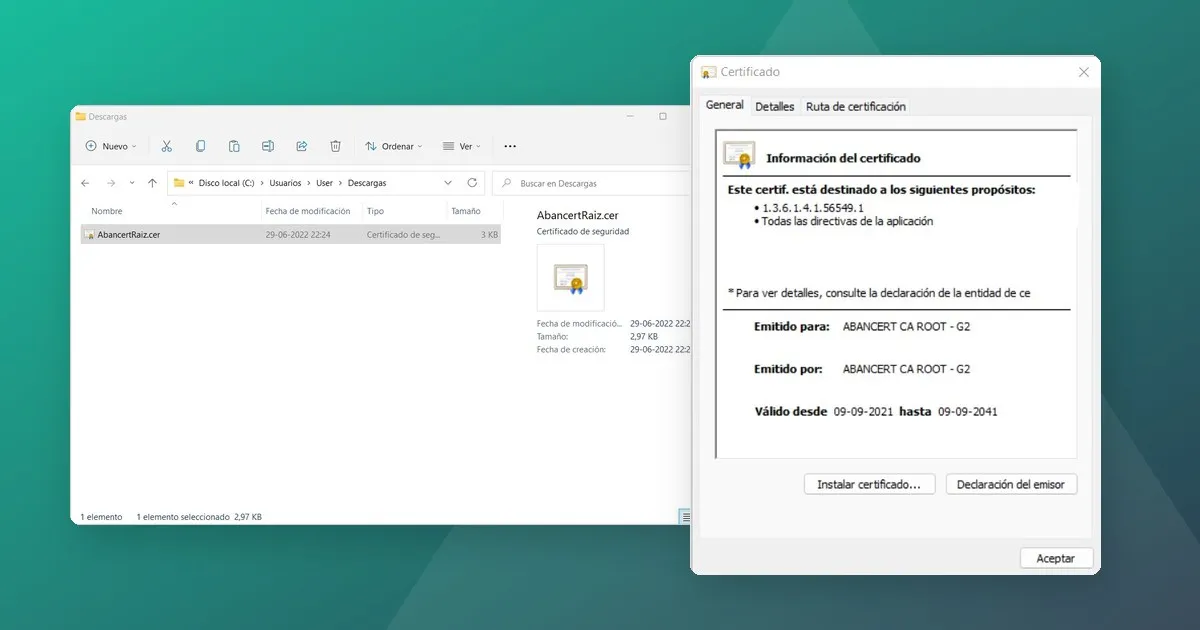
Task: Go forward with the right arrow in Explorer
Action: pos(111,183)
